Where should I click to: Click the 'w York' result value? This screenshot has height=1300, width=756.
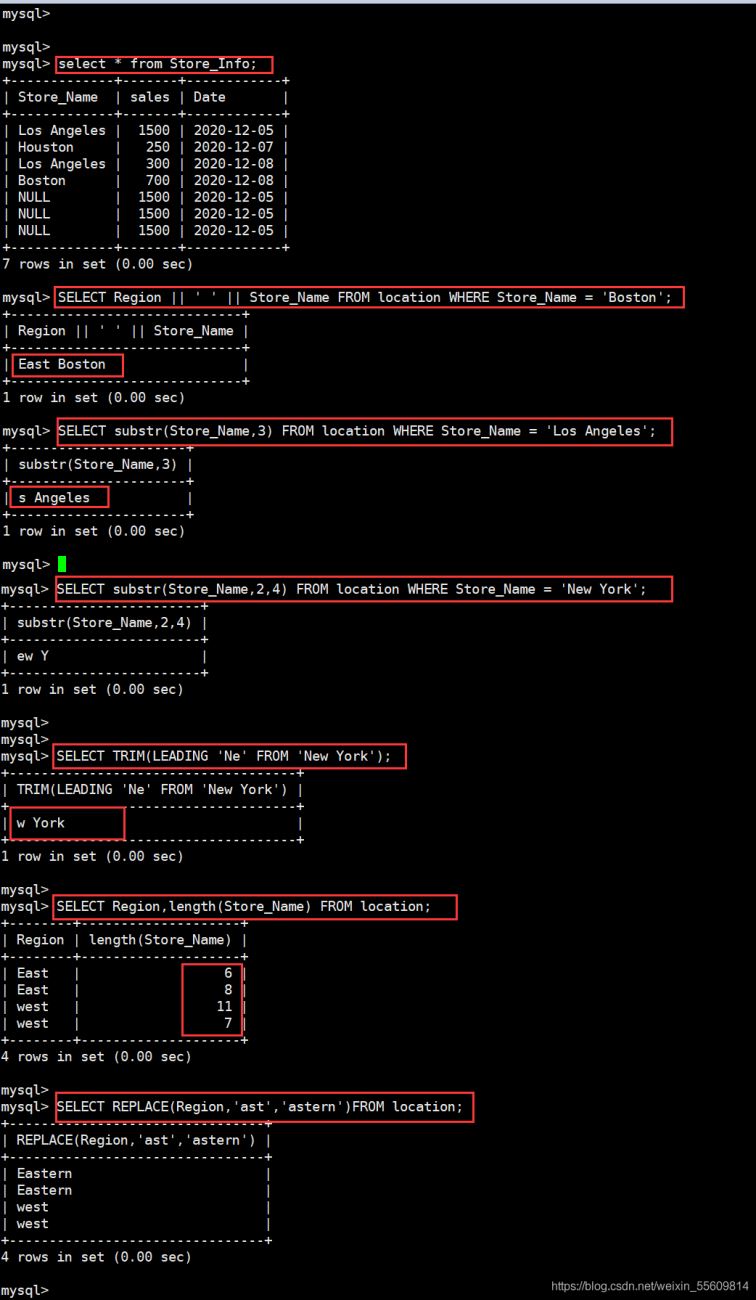coord(41,823)
